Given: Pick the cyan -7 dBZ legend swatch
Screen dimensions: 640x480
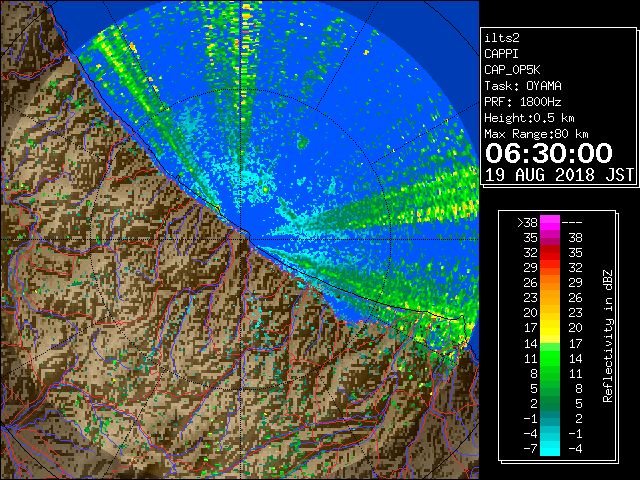Looking at the screenshot, I should pyautogui.click(x=550, y=448).
